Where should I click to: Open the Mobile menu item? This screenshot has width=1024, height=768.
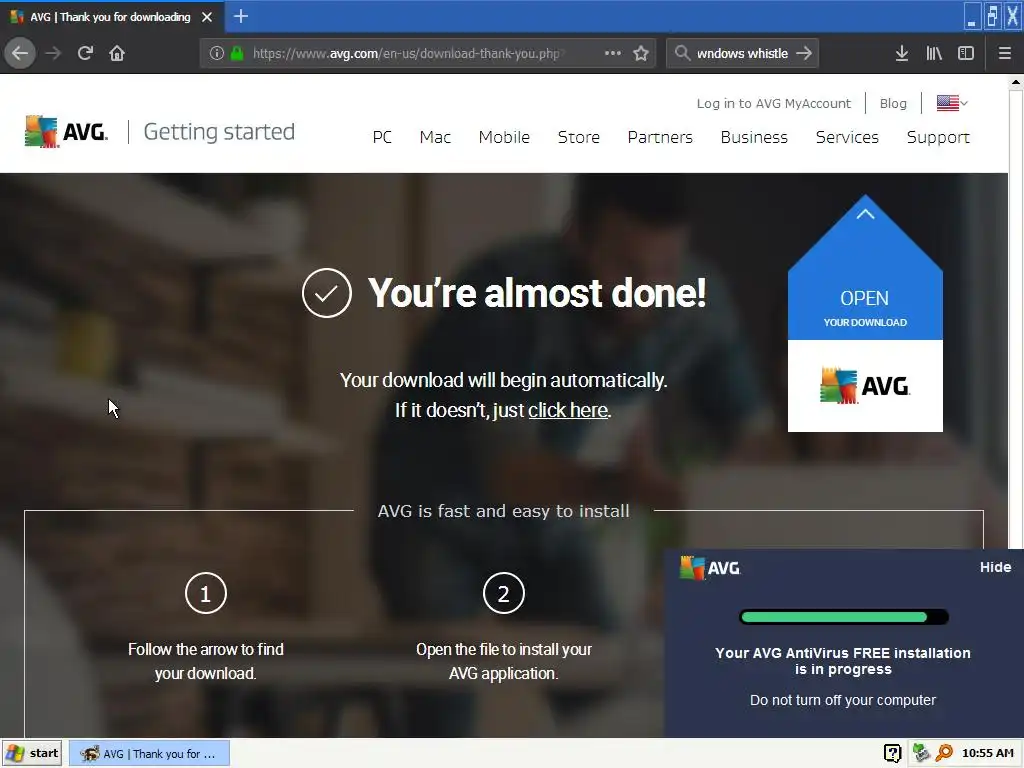(x=504, y=137)
